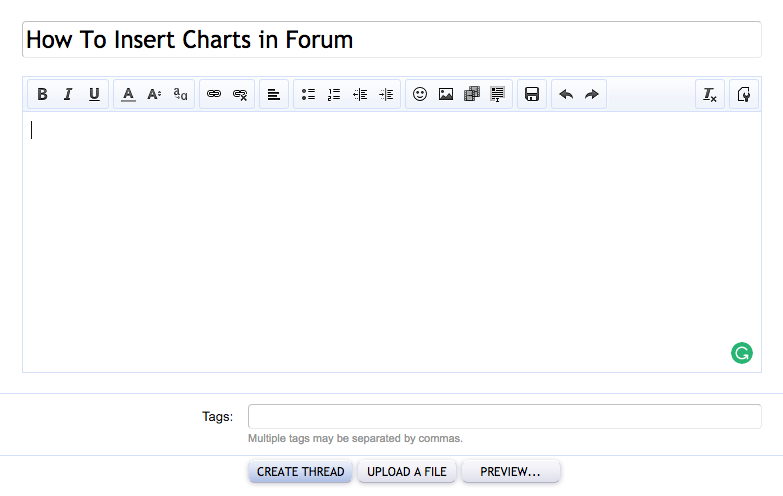Open the smilies picker
This screenshot has height=496, width=783.
420,95
